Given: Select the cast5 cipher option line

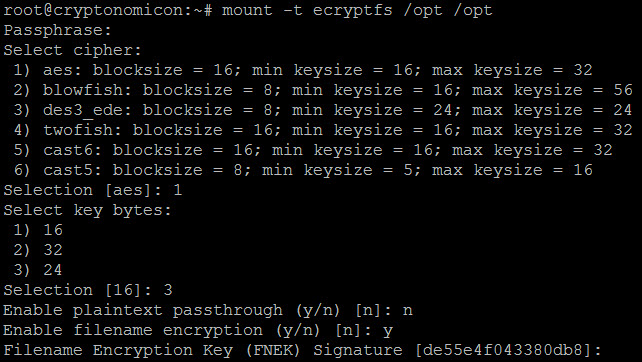Looking at the screenshot, I should coord(303,170).
